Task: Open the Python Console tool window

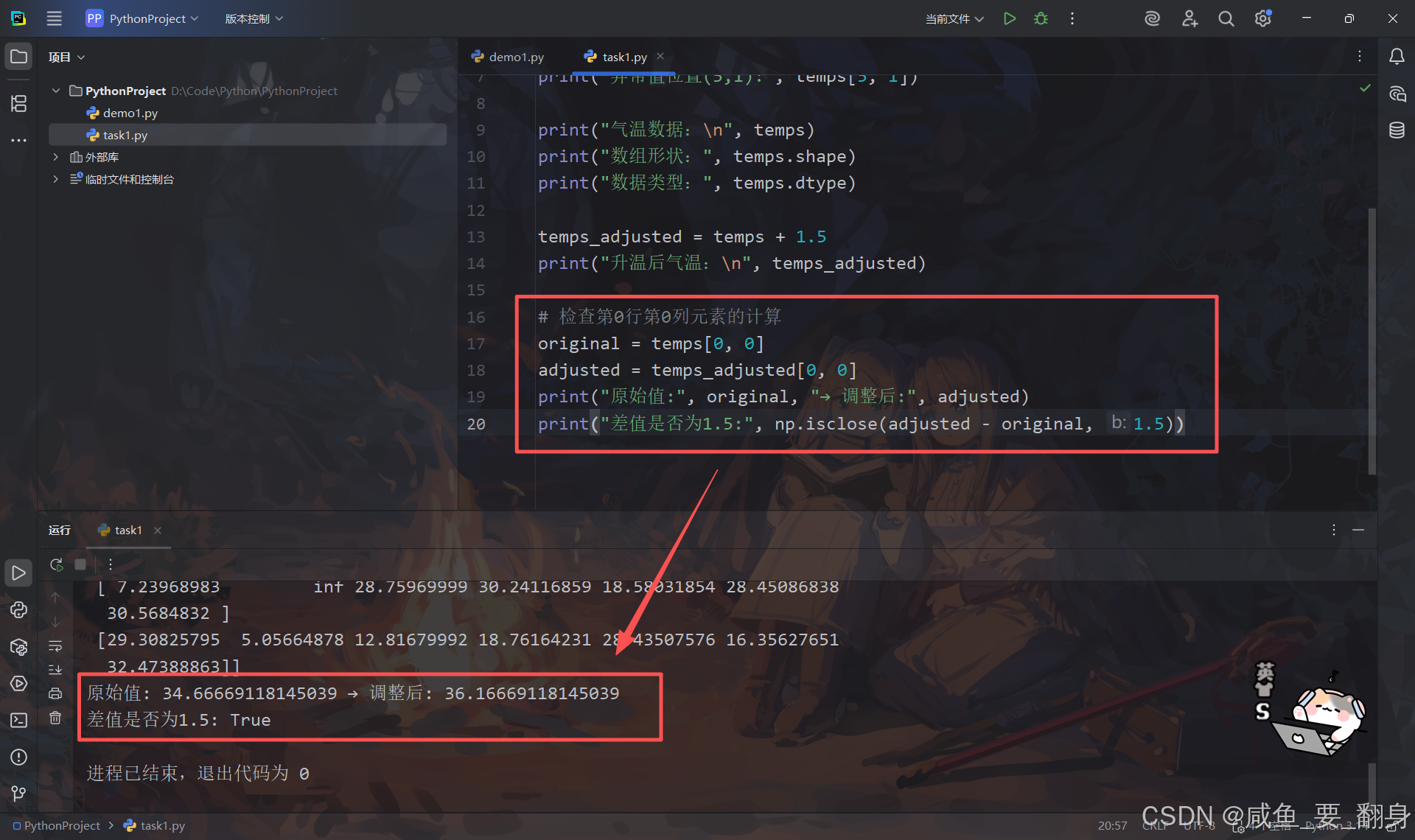Action: pos(18,610)
